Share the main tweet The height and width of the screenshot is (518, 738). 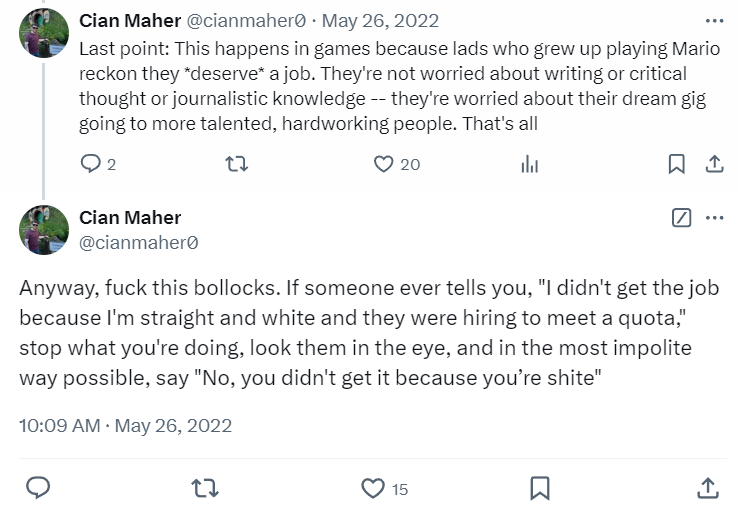tap(707, 488)
